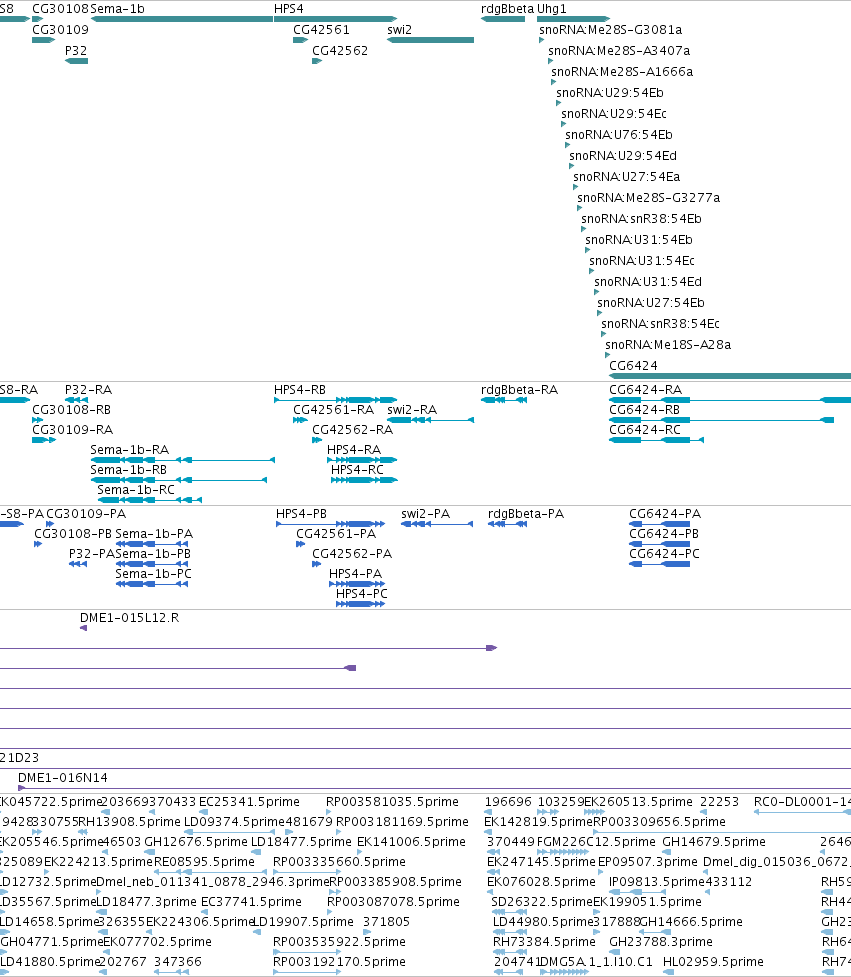851x977 pixels.
Task: Click the CG42561-RA transcript label
Action: pos(334,409)
